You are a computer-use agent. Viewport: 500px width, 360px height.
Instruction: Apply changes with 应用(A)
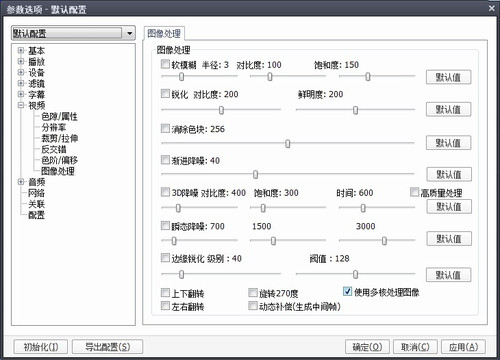click(463, 347)
